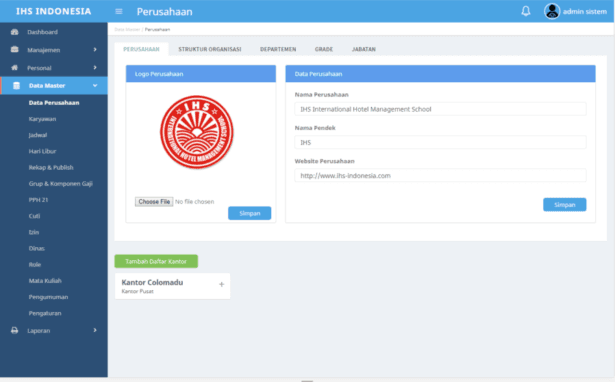Click the Laporan printer icon
Screen dimensions: 615x382
tap(15, 330)
